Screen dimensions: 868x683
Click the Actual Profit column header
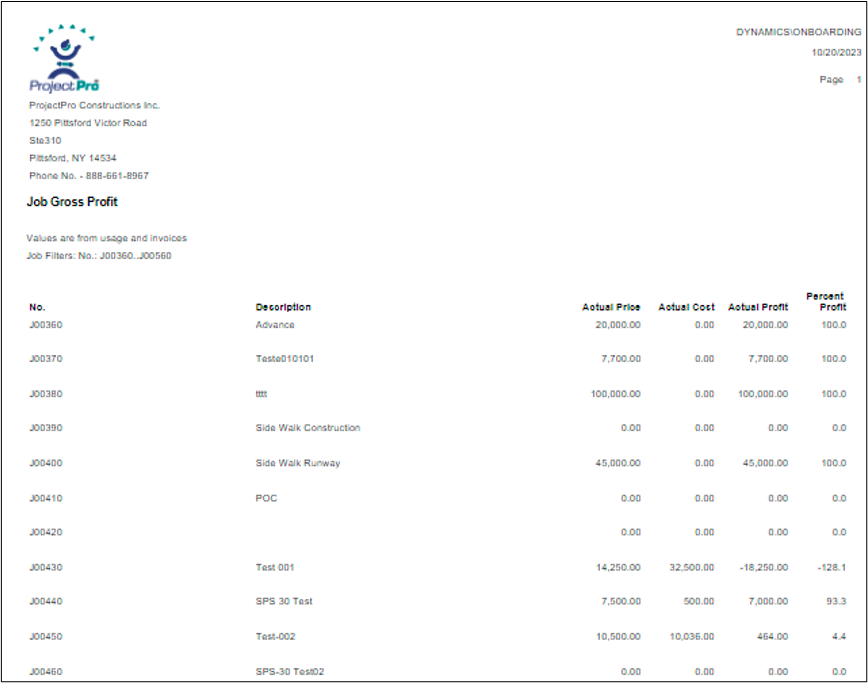point(758,307)
